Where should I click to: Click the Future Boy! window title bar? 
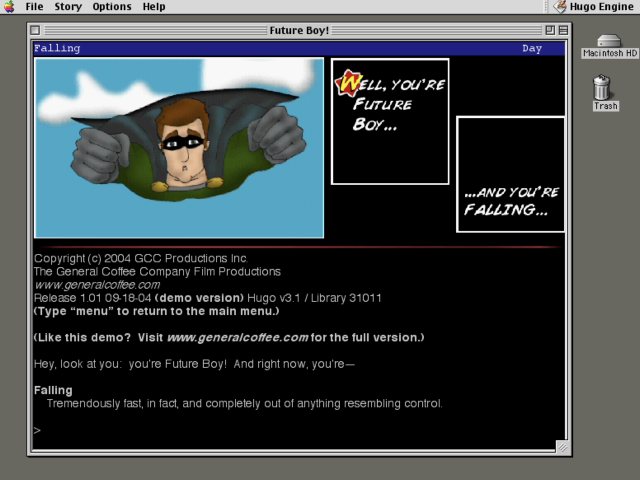299,30
